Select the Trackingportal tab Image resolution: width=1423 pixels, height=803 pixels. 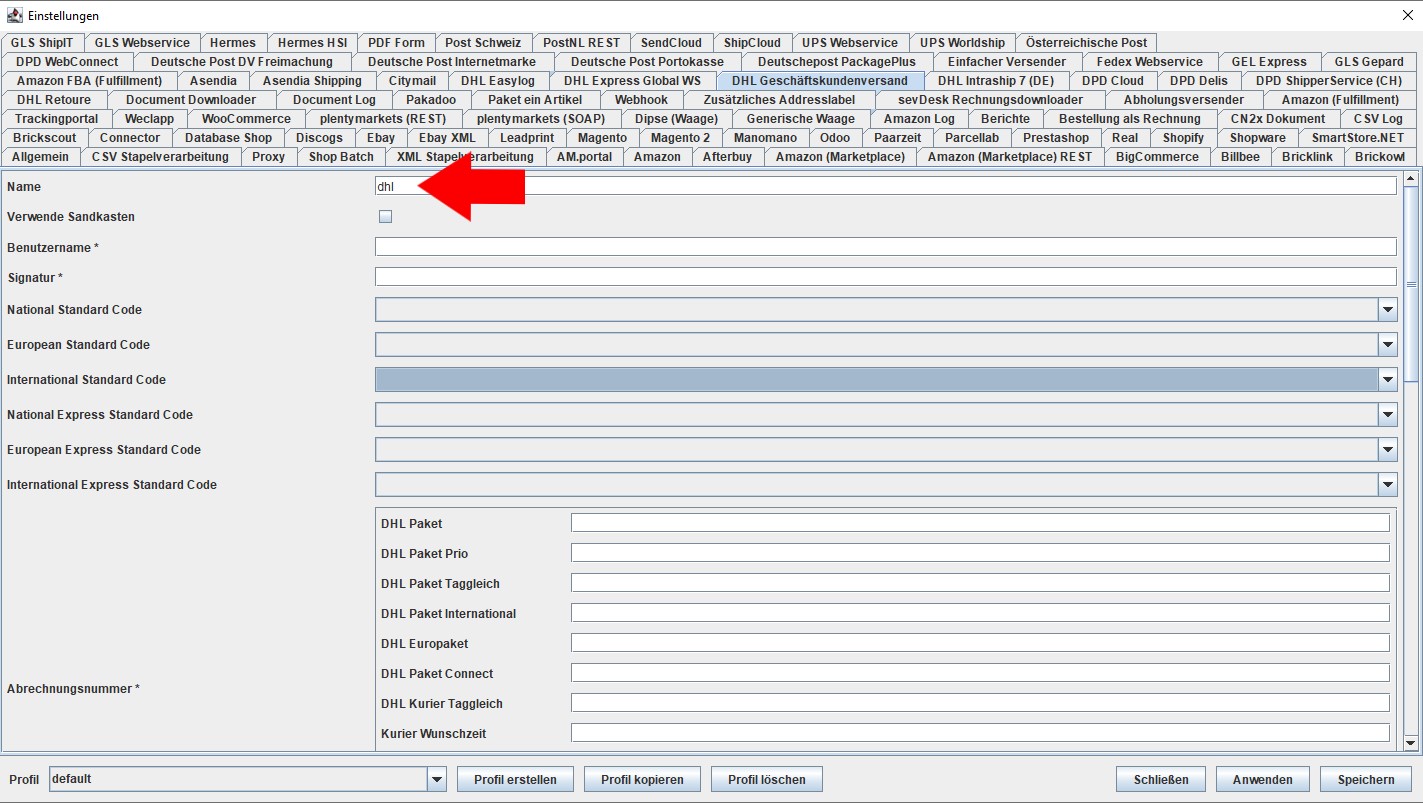coord(57,119)
